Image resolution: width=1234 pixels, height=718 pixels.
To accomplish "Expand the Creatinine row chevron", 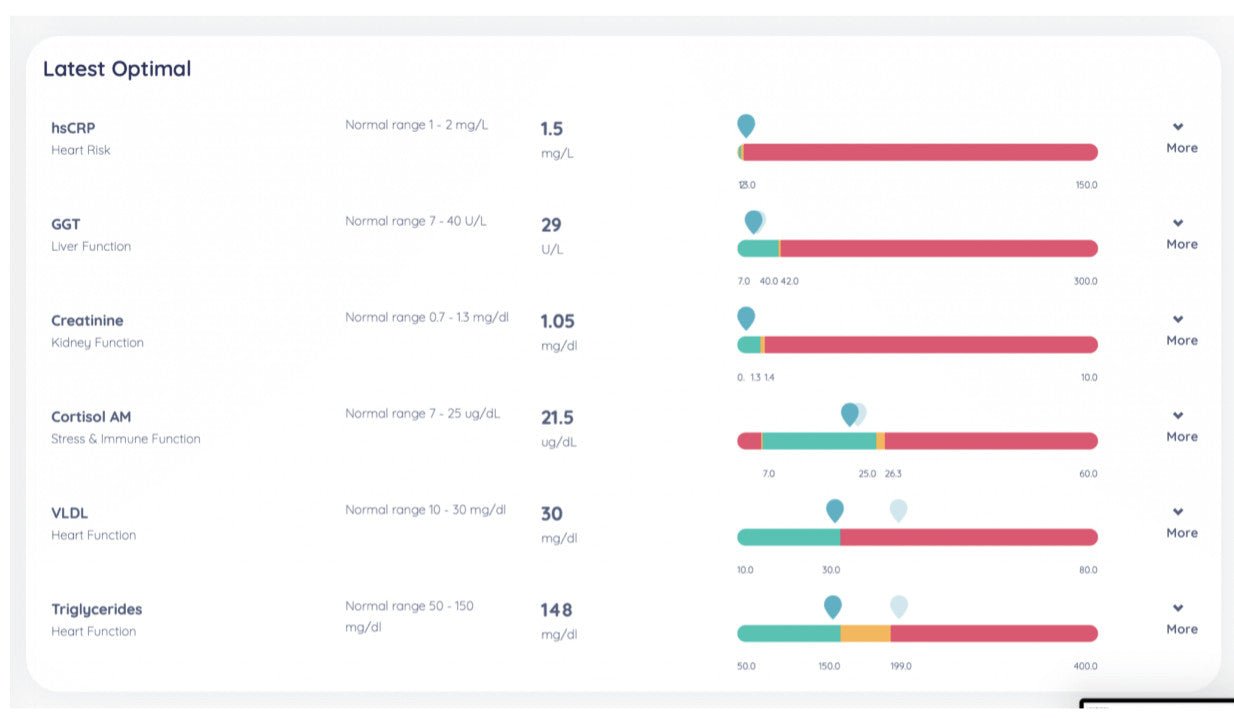I will [x=1178, y=319].
